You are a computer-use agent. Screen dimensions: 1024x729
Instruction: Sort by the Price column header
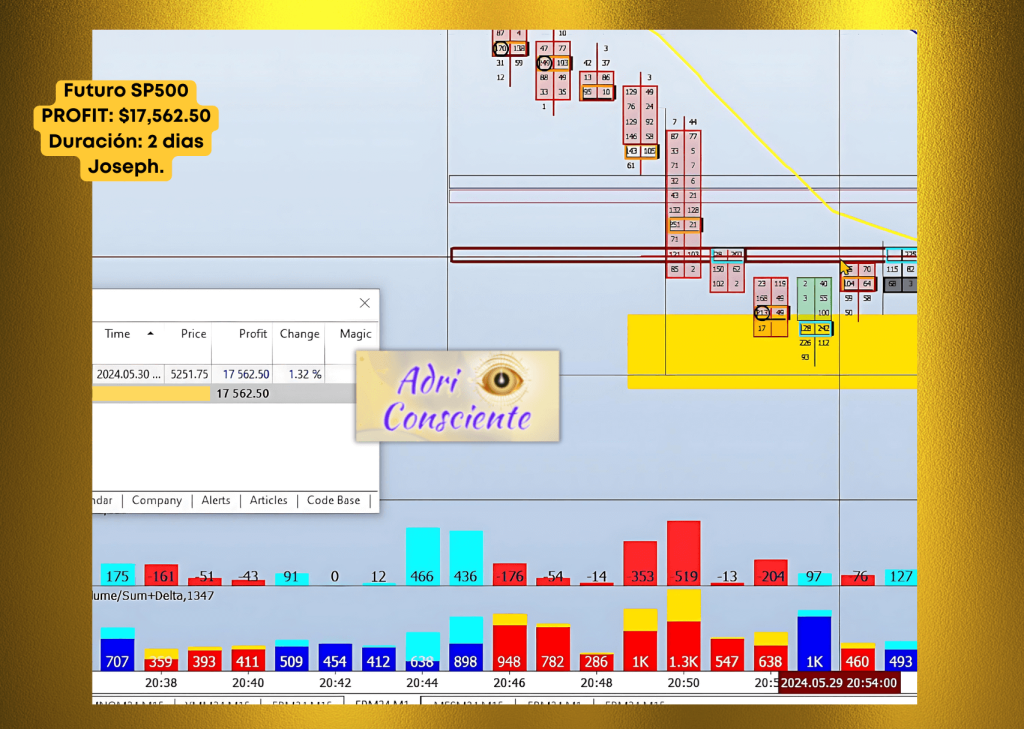pyautogui.click(x=193, y=334)
